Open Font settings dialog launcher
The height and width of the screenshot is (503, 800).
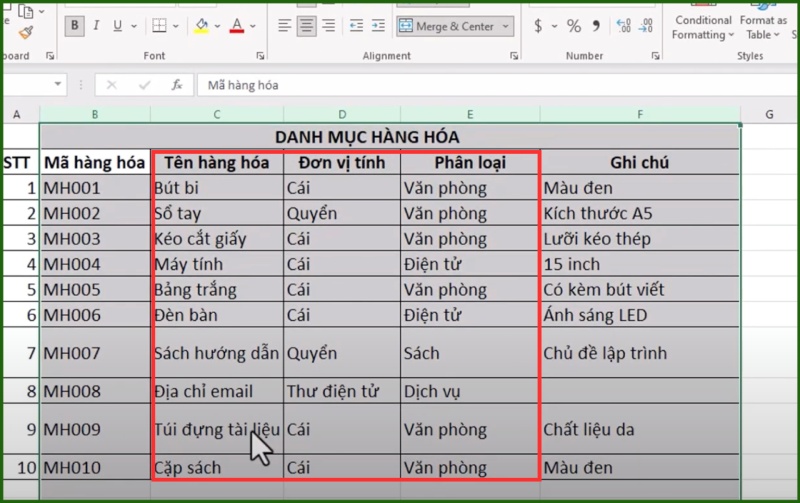[260, 56]
